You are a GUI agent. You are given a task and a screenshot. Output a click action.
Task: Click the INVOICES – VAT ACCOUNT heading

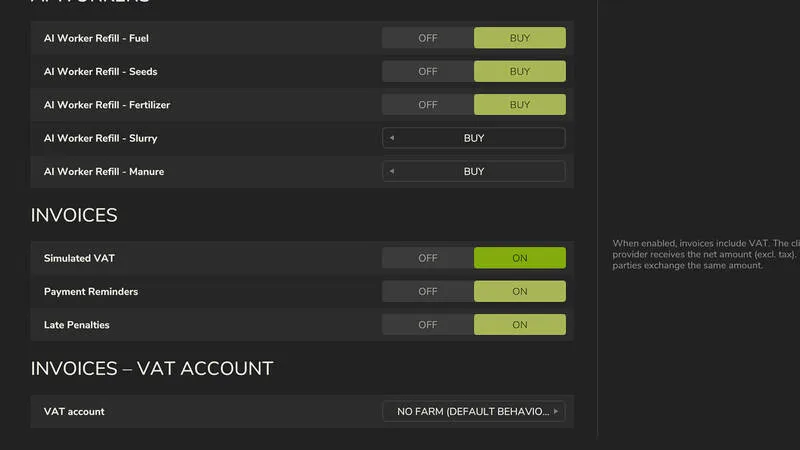(152, 368)
